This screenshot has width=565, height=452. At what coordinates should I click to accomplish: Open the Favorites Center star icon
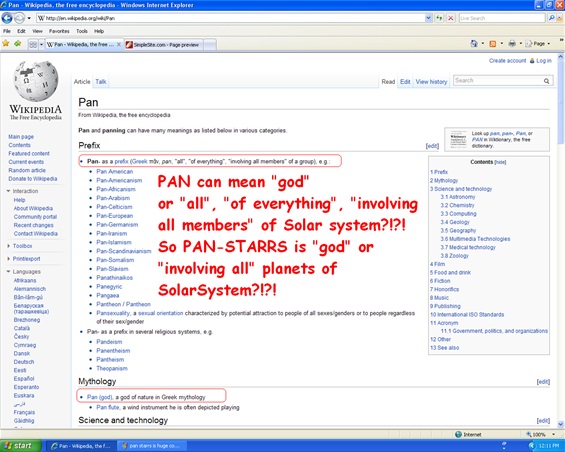click(x=6, y=44)
